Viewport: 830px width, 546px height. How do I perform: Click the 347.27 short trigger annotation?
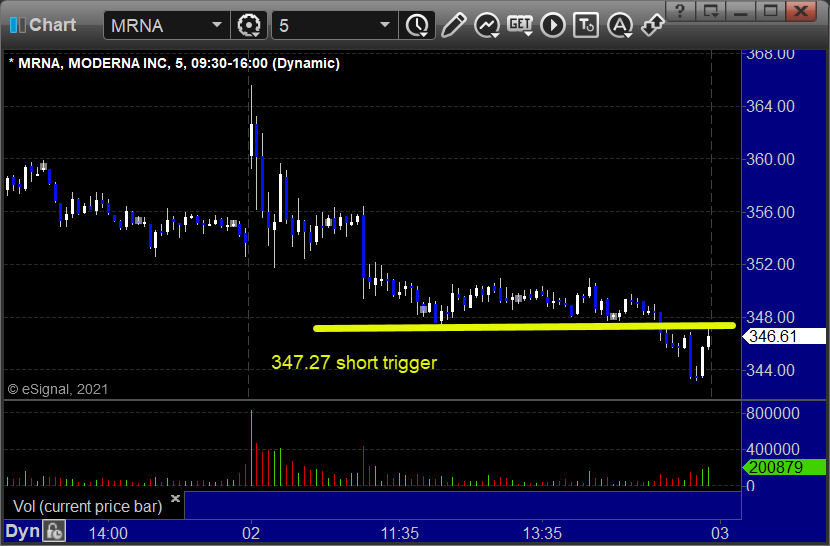tap(354, 363)
